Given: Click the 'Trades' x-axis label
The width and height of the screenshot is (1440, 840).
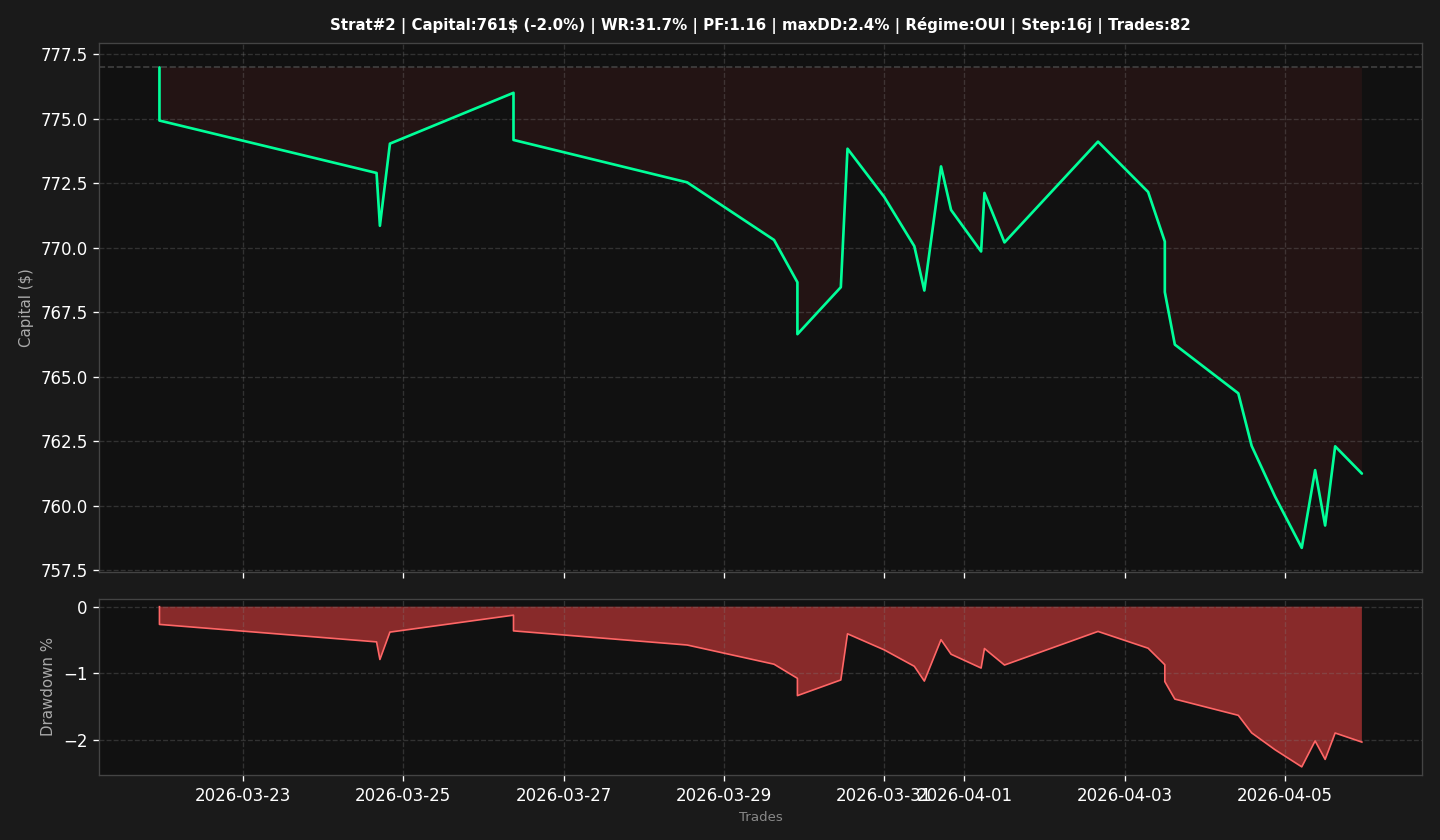Looking at the screenshot, I should pos(760,817).
